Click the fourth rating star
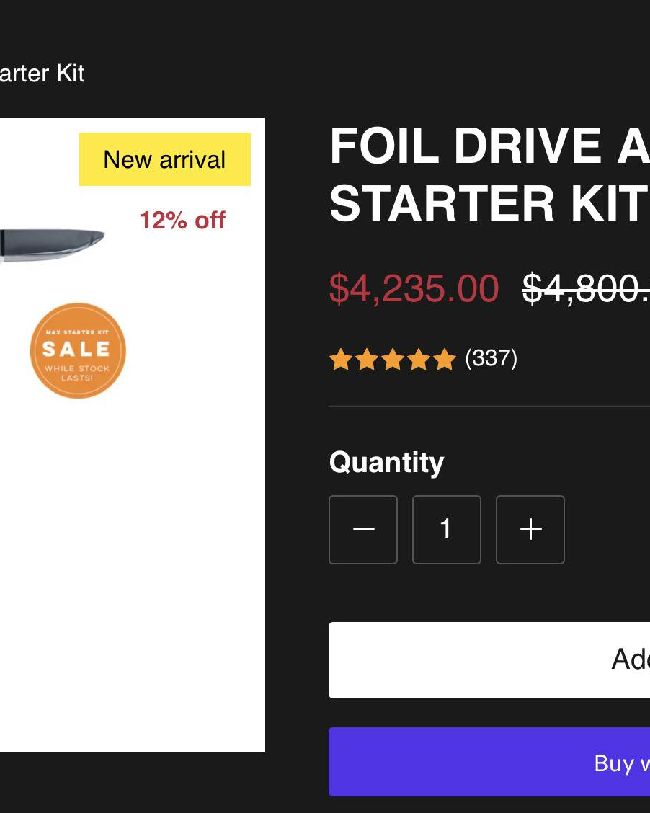 click(x=418, y=359)
